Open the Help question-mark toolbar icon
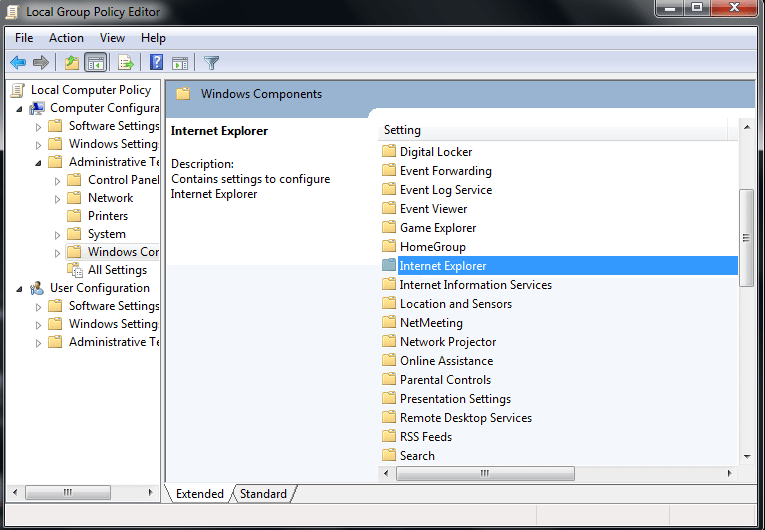This screenshot has width=765, height=530. pos(156,62)
